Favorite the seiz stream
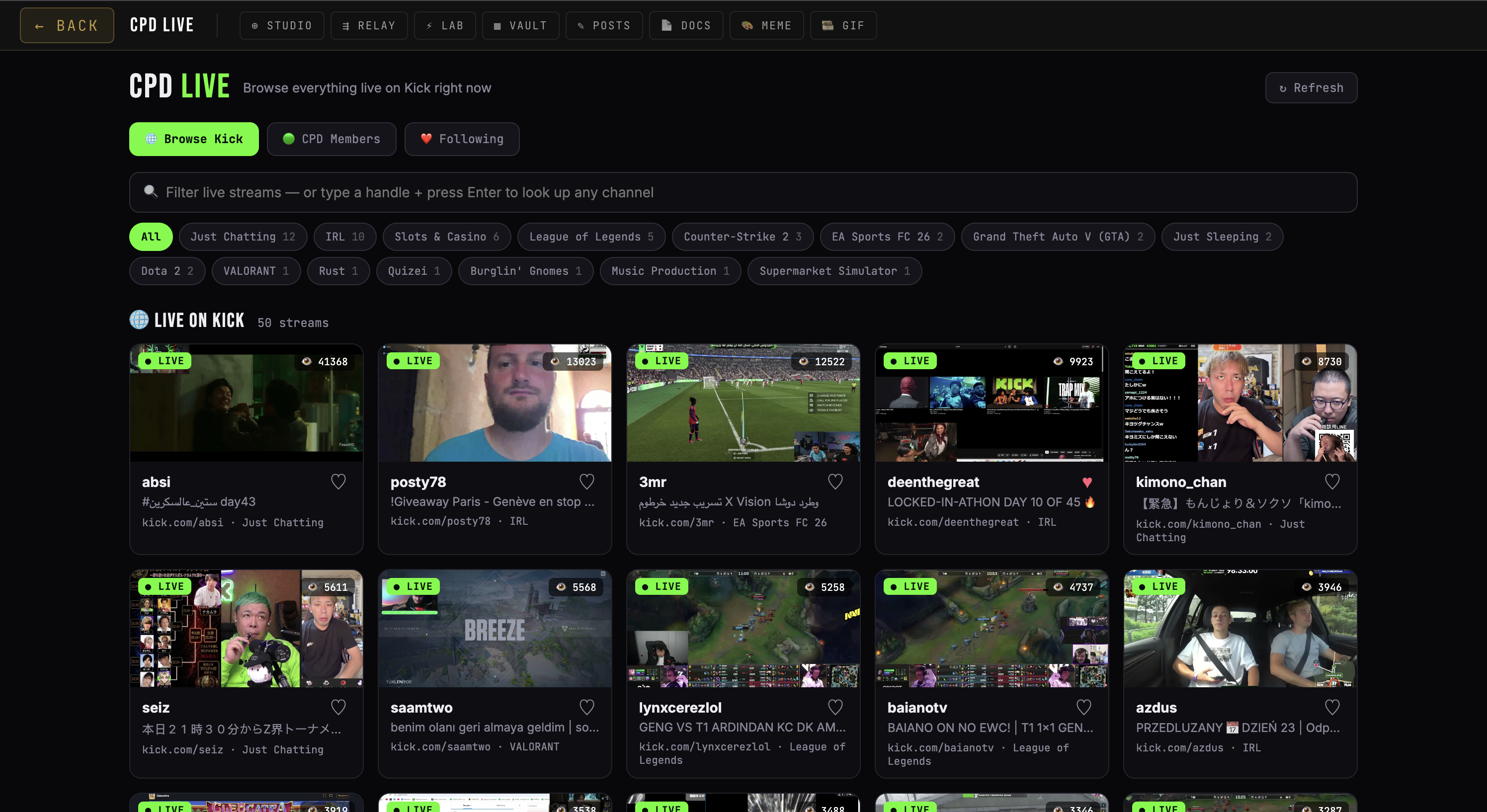The image size is (1487, 812). [x=338, y=707]
